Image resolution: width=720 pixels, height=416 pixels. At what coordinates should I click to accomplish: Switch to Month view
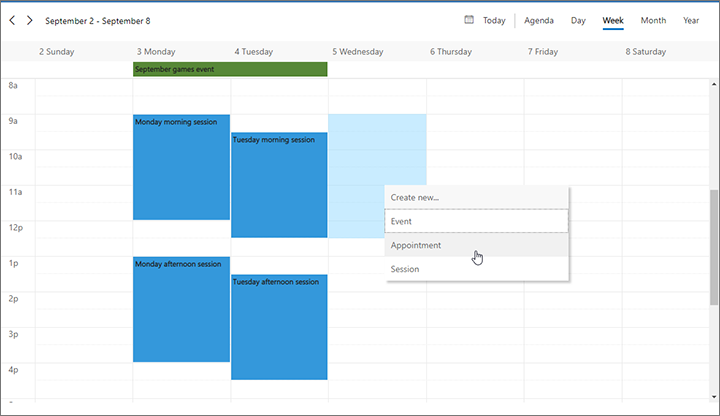(x=653, y=20)
